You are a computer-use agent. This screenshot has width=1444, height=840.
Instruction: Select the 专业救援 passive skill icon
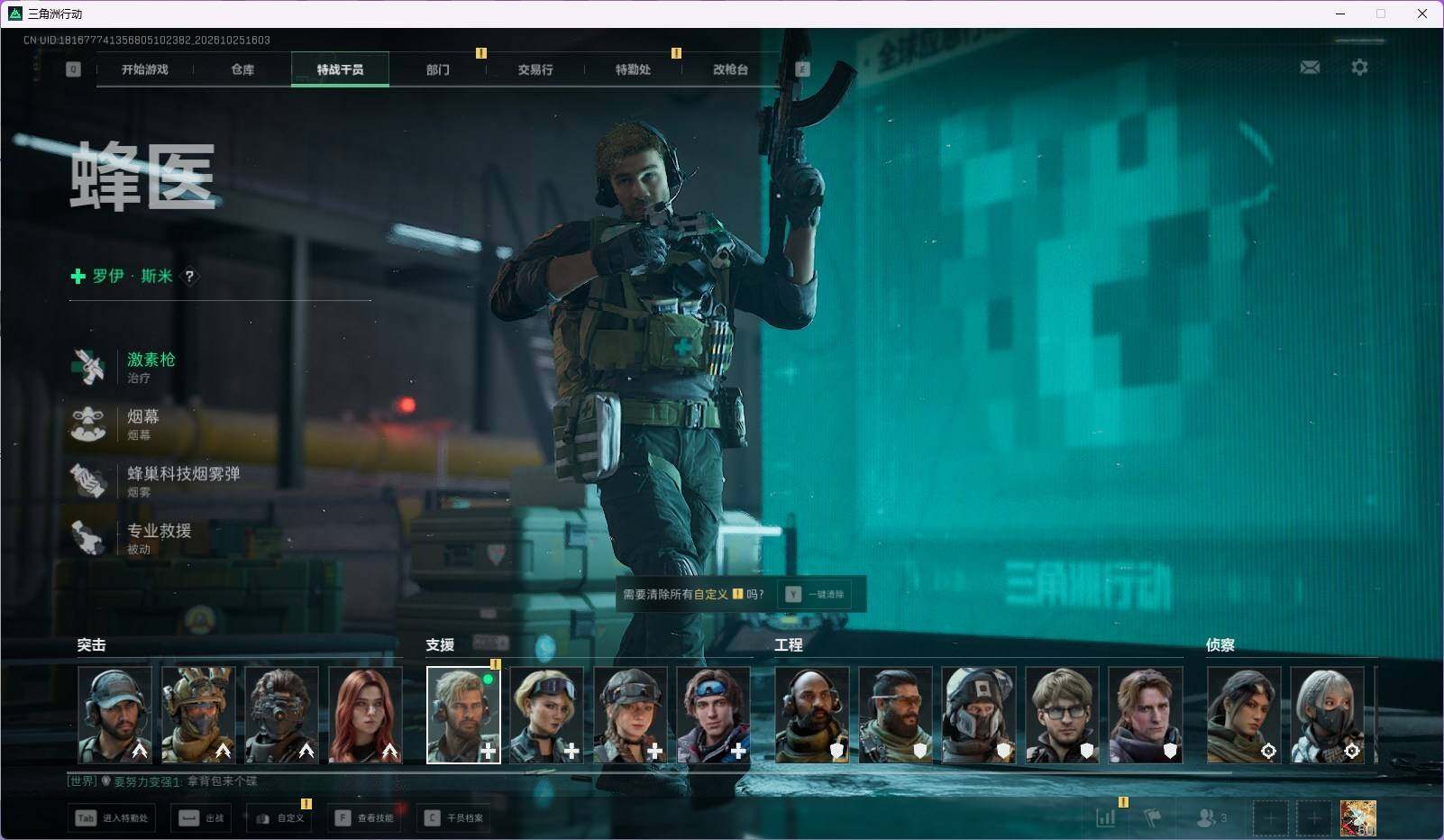88,537
